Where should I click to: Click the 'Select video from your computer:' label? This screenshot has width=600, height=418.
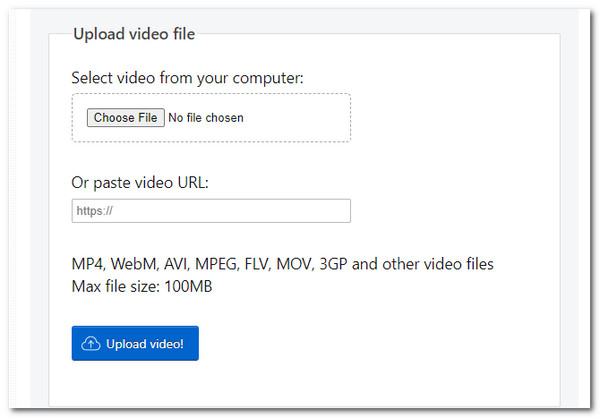point(187,78)
